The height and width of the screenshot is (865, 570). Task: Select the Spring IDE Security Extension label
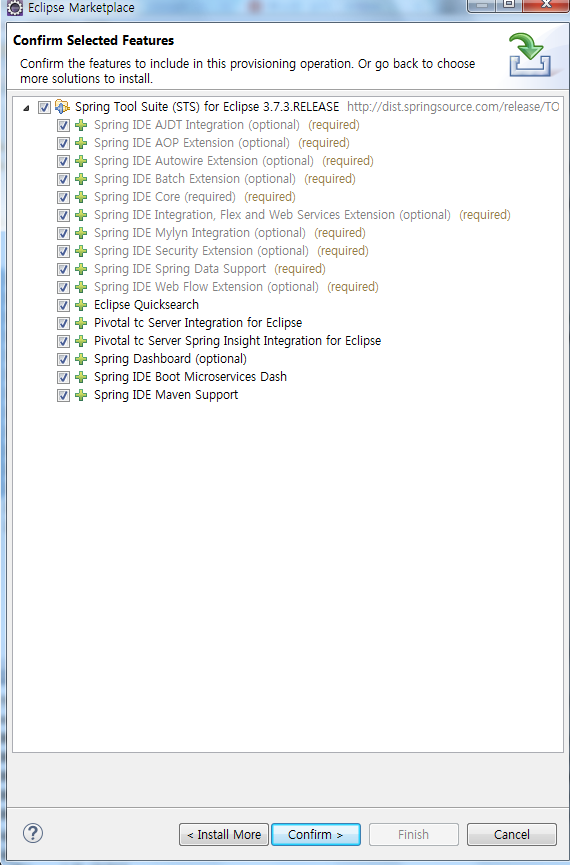pos(201,250)
